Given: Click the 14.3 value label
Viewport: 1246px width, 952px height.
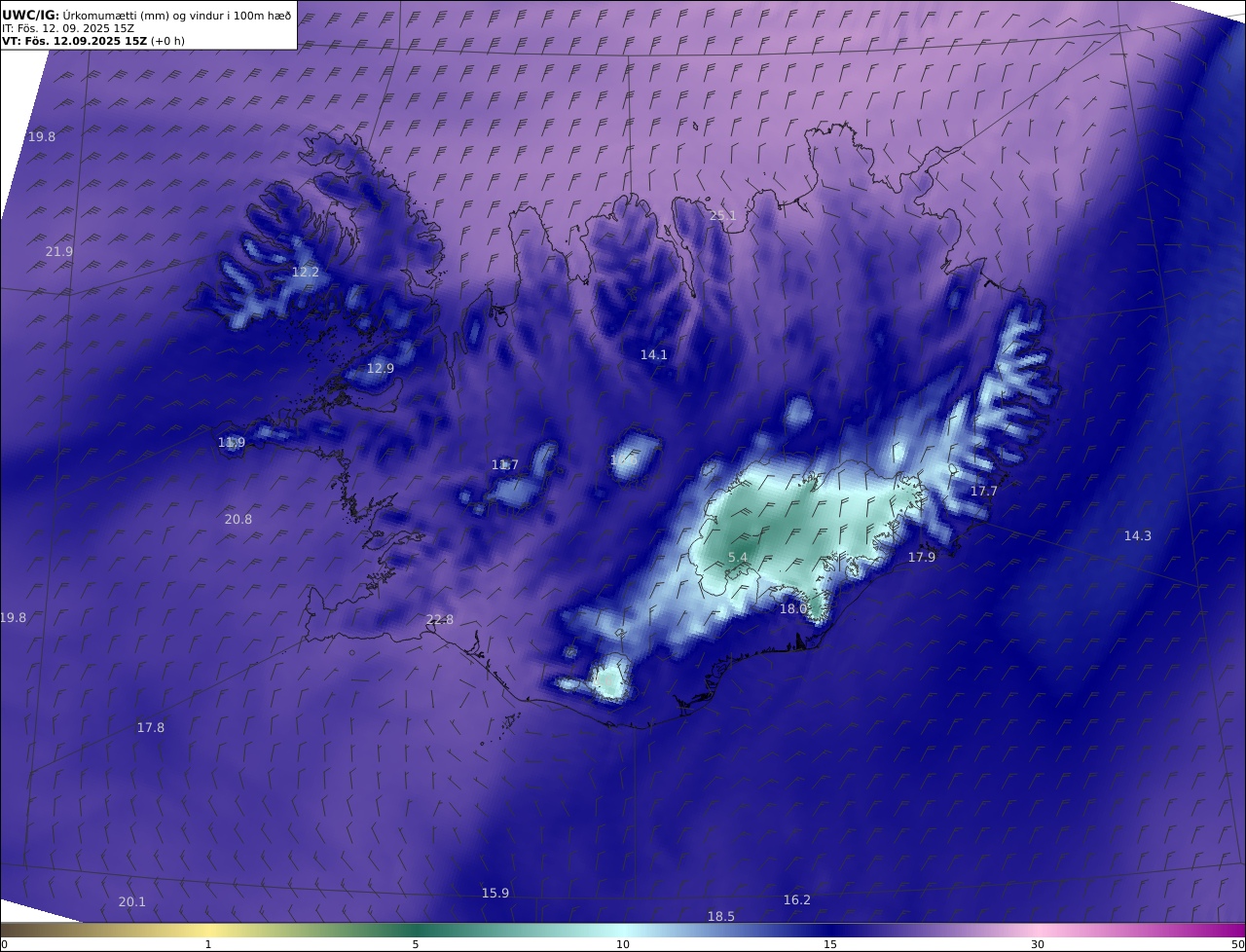Looking at the screenshot, I should coord(1138,535).
